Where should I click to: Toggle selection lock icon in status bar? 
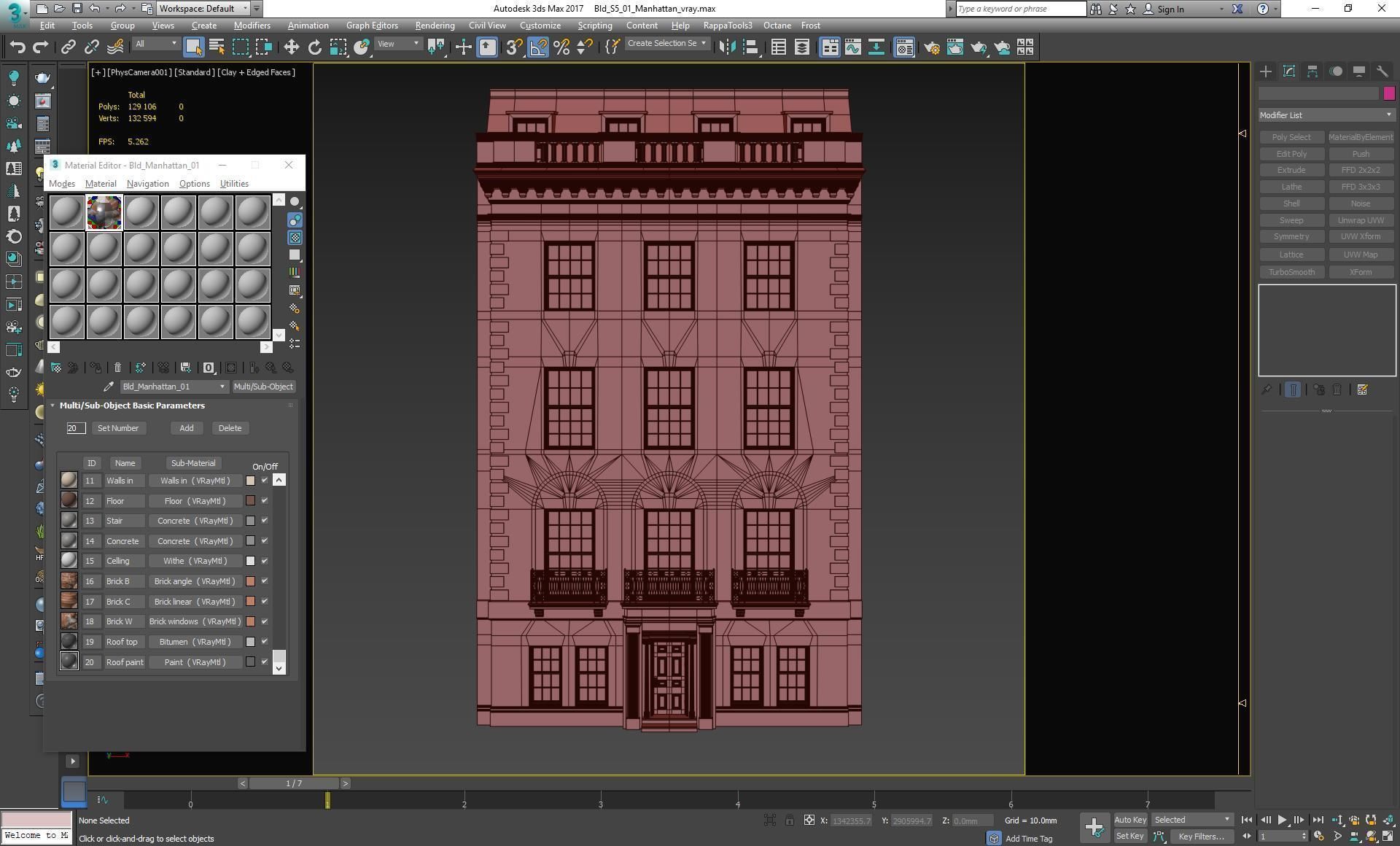(790, 820)
